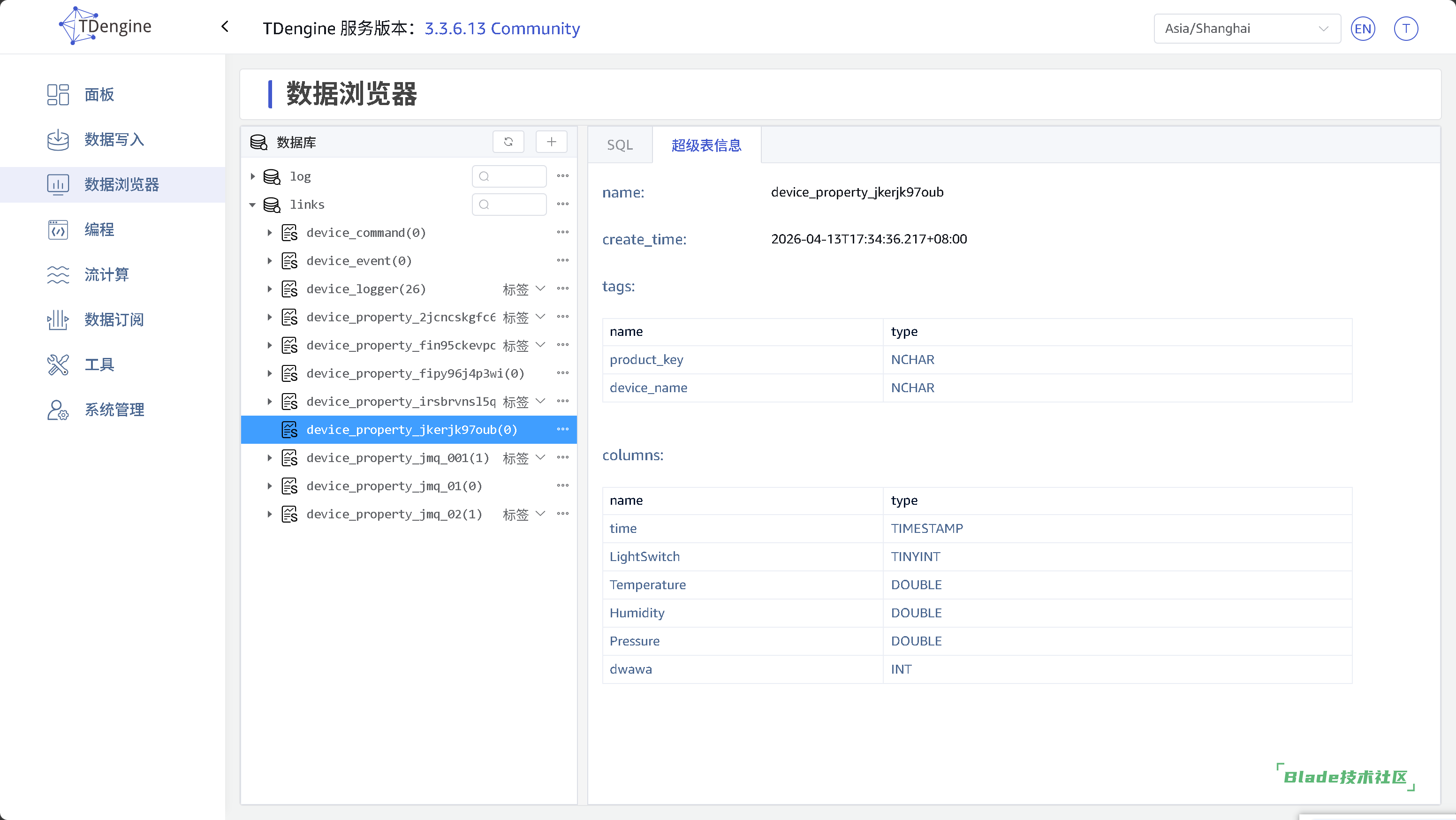The width and height of the screenshot is (1456, 820).
Task: Switch language with EN button
Action: (x=1363, y=29)
